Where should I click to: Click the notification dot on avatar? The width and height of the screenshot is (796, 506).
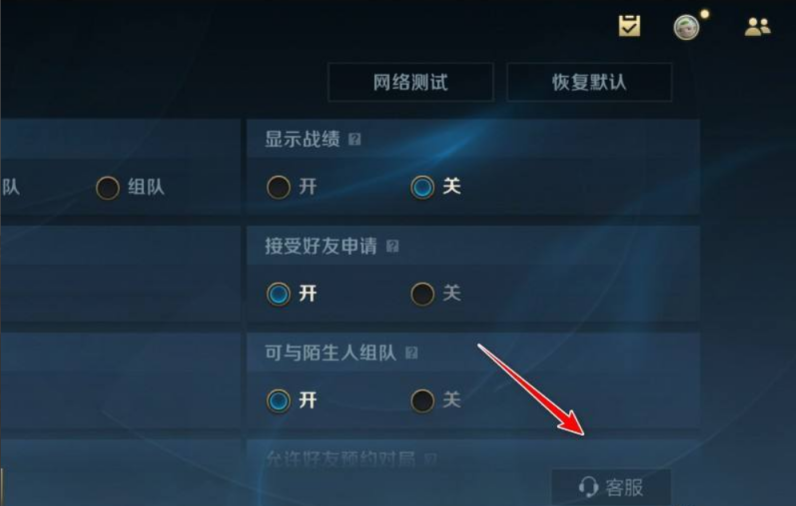[x=704, y=14]
